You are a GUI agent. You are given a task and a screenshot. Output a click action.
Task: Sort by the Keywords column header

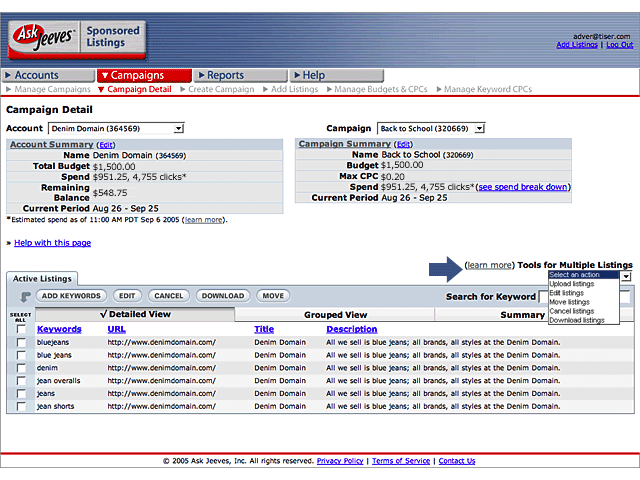(59, 329)
